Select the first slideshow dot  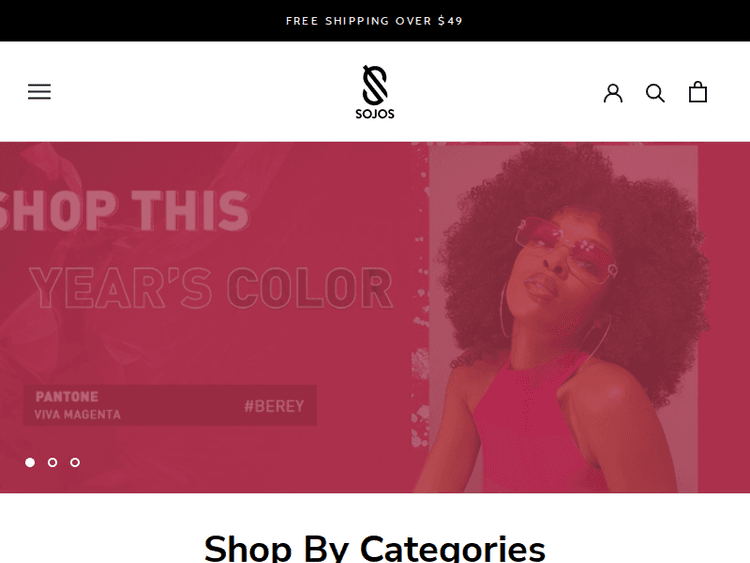pos(30,462)
